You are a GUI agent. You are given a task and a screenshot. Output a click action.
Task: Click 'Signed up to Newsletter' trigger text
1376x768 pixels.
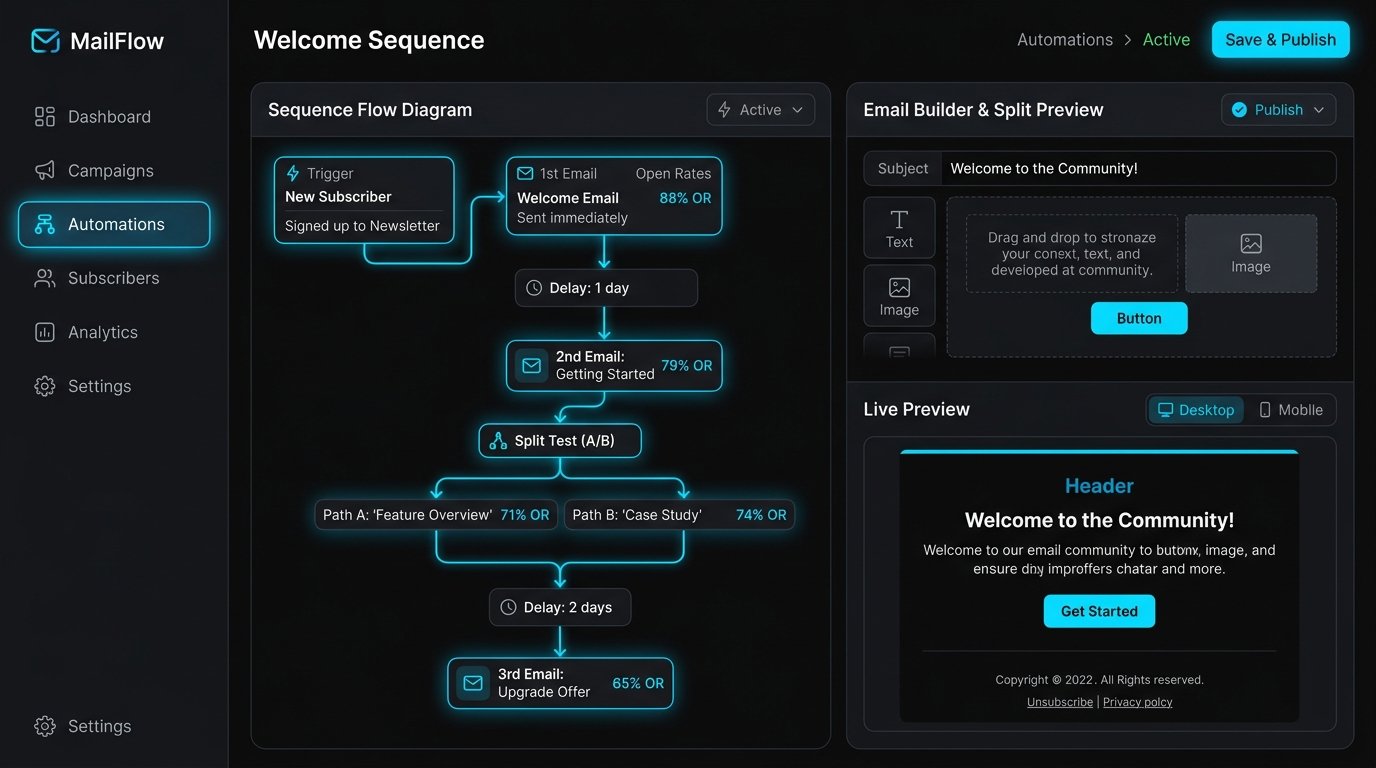point(362,226)
